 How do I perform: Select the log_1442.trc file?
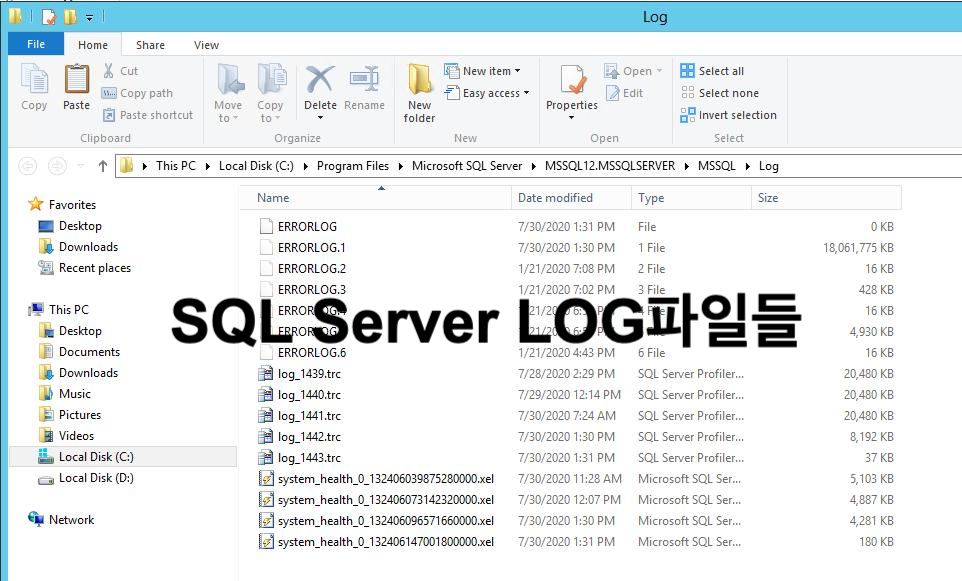[x=309, y=436]
